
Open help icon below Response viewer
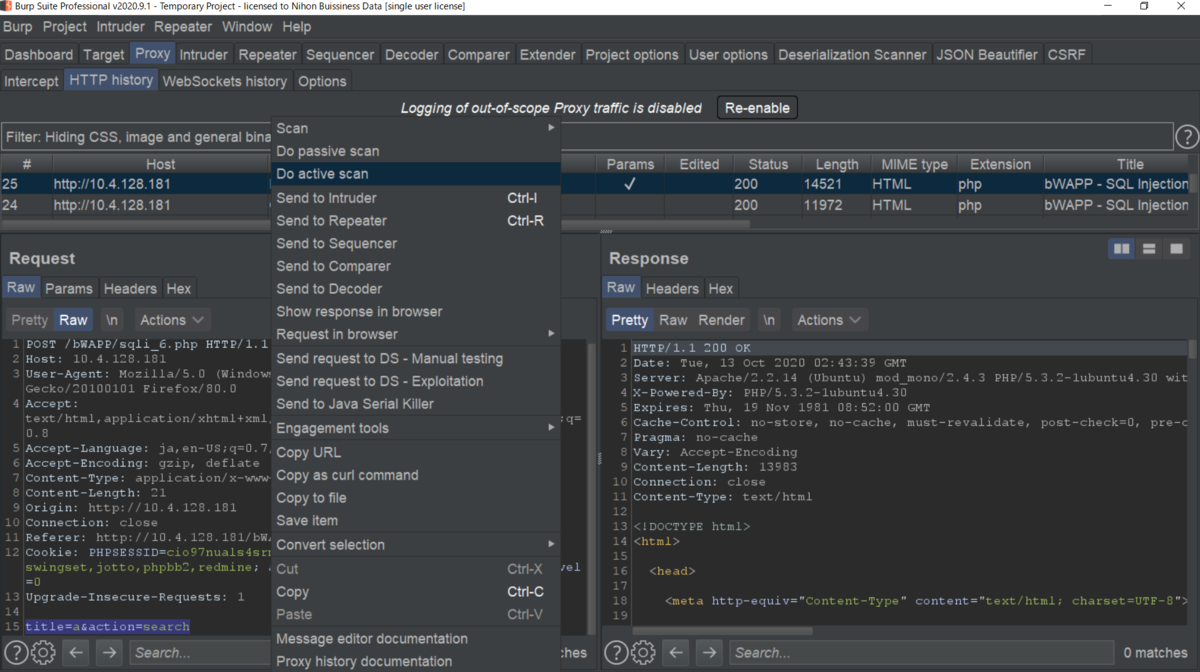point(616,653)
